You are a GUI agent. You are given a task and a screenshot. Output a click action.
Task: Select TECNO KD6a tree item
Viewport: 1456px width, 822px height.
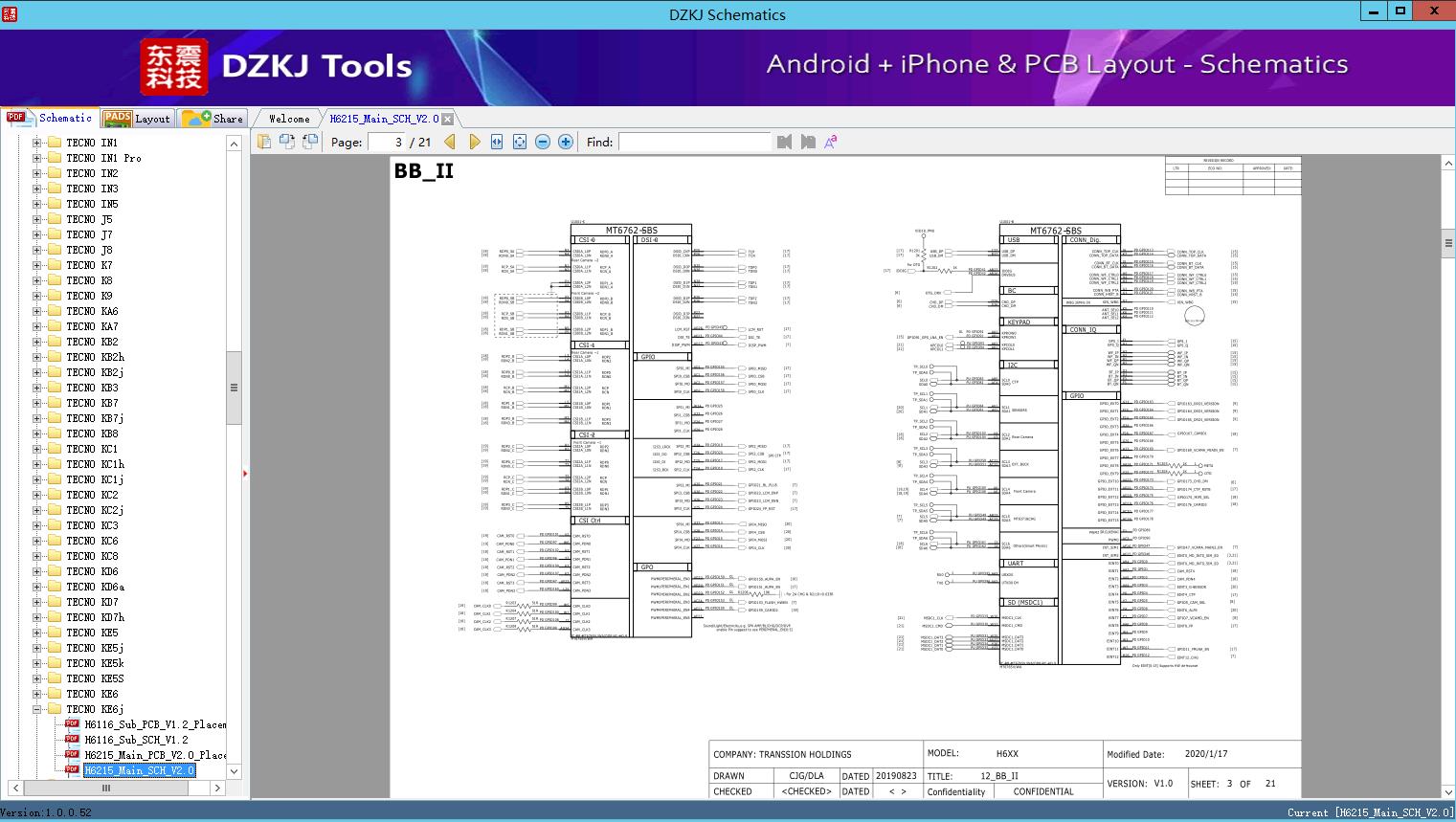95,587
